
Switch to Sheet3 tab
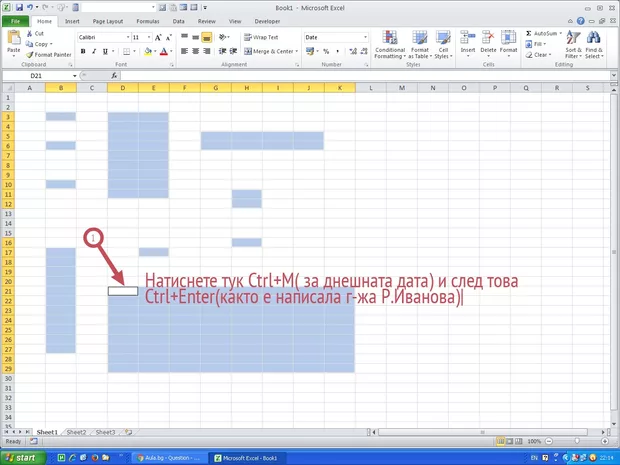(105, 432)
